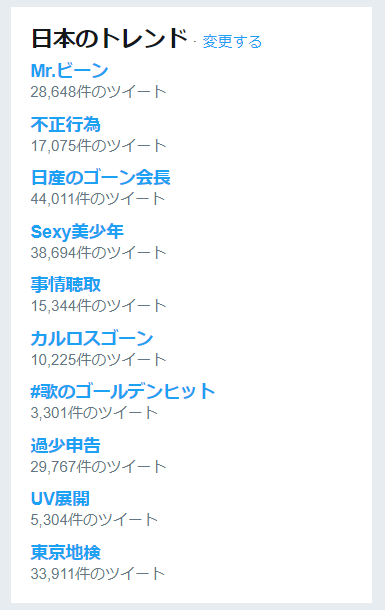Click the 日本のトレンド heading
Viewport: 385px width, 610px height.
(109, 39)
